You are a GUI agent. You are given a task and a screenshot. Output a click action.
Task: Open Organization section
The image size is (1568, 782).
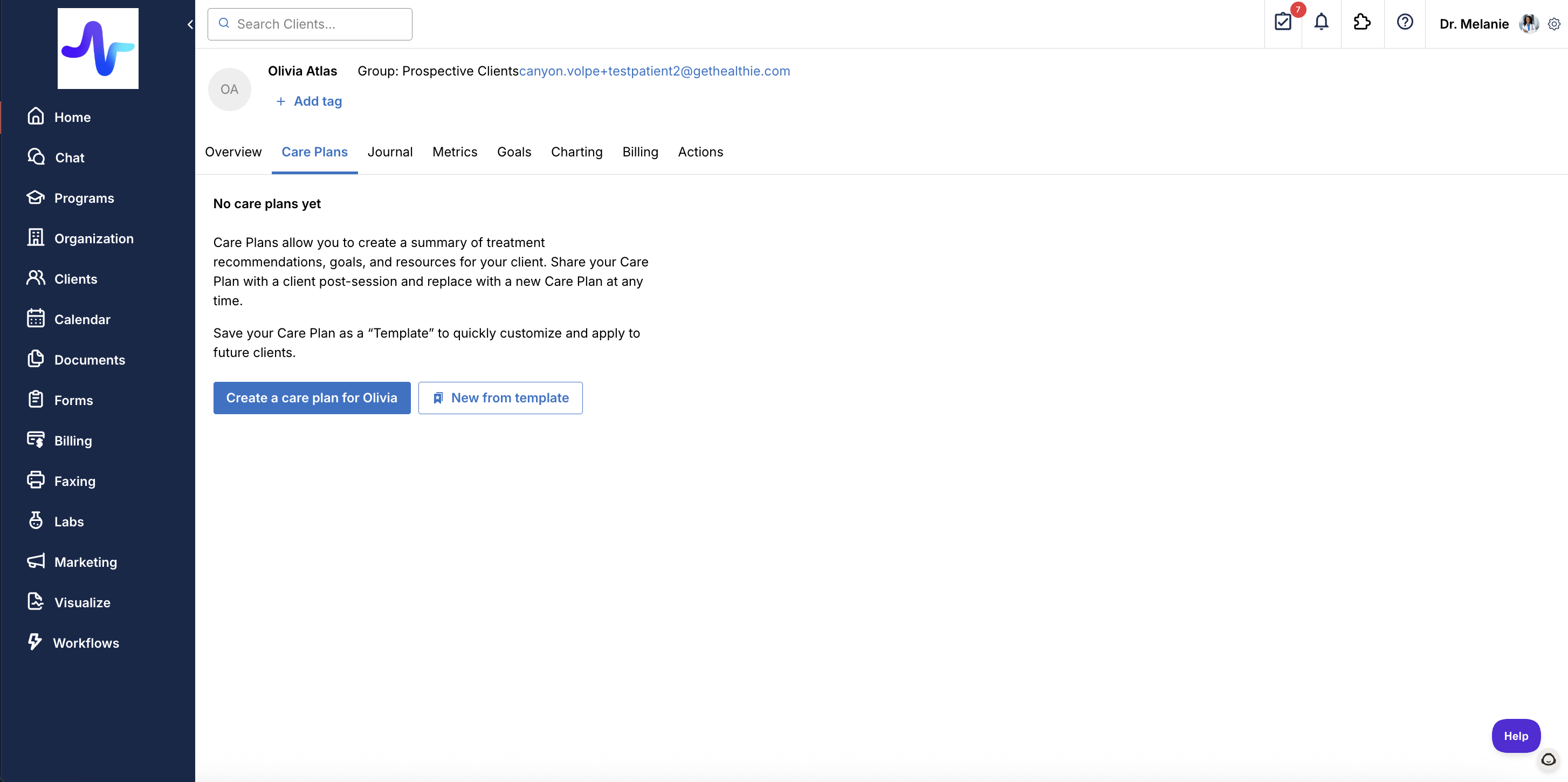tap(80, 238)
